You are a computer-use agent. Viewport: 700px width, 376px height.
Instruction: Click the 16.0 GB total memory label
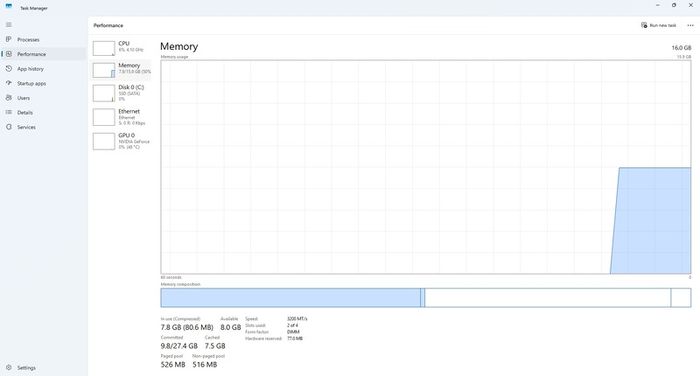tap(681, 48)
